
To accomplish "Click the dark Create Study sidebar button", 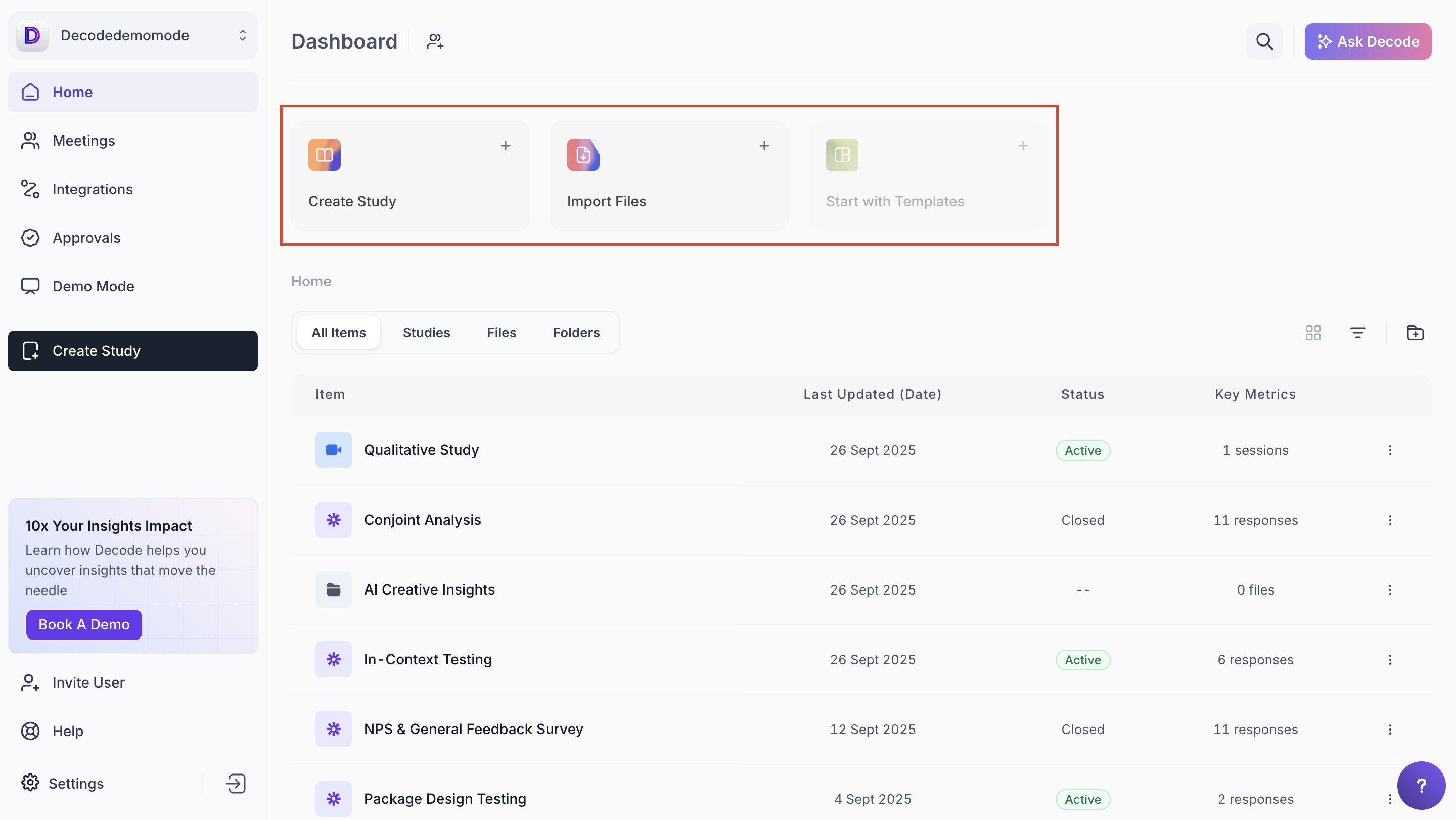I will (x=133, y=351).
